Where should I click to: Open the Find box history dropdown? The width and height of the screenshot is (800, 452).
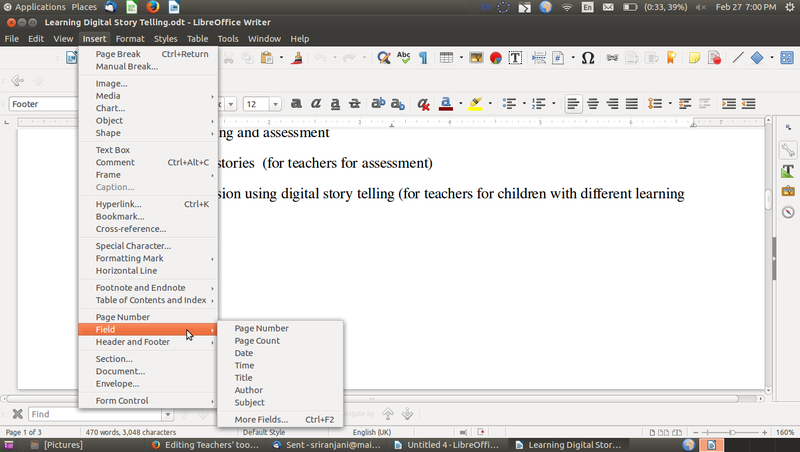click(167, 414)
